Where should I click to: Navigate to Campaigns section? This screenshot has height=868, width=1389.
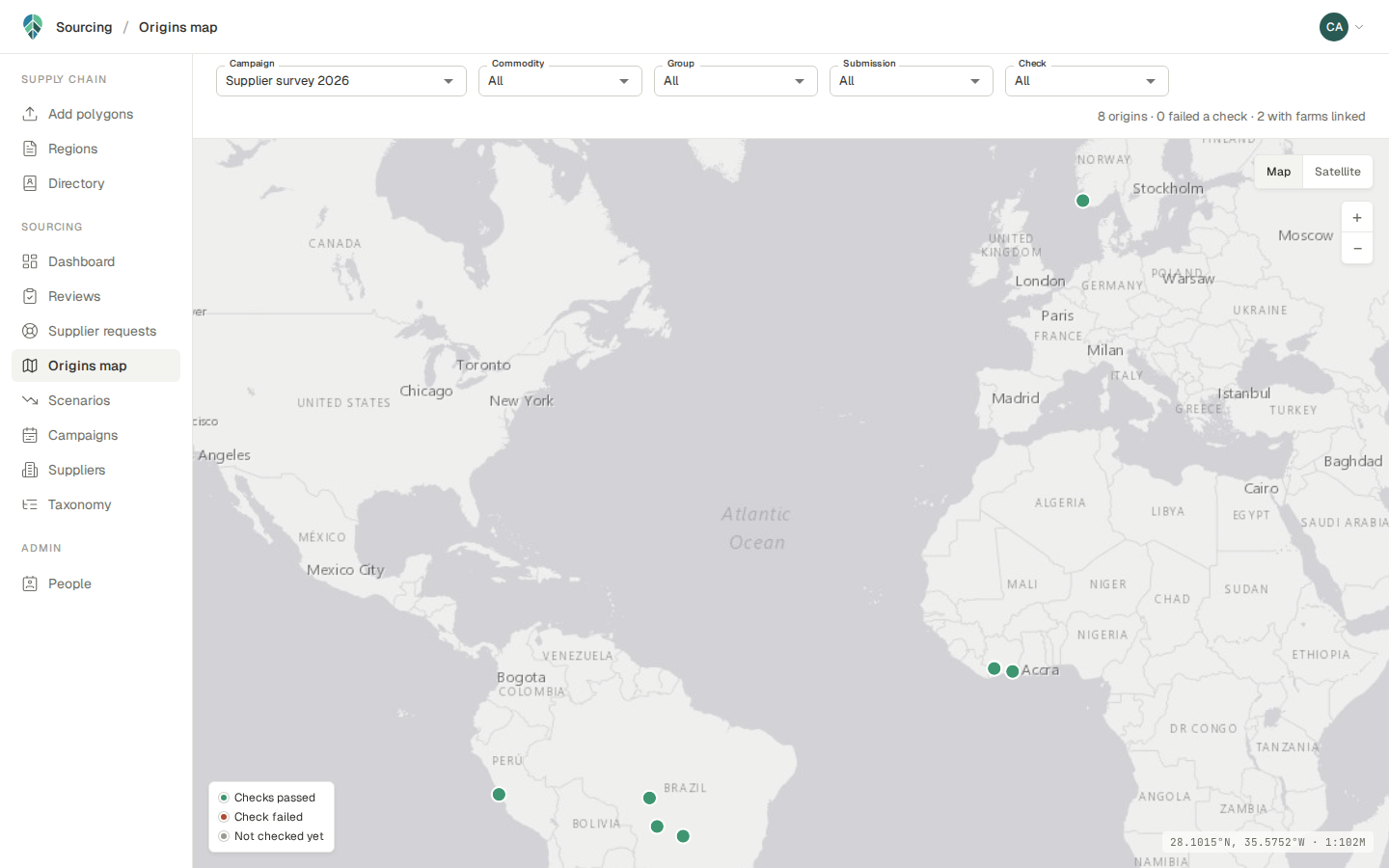pos(95,435)
